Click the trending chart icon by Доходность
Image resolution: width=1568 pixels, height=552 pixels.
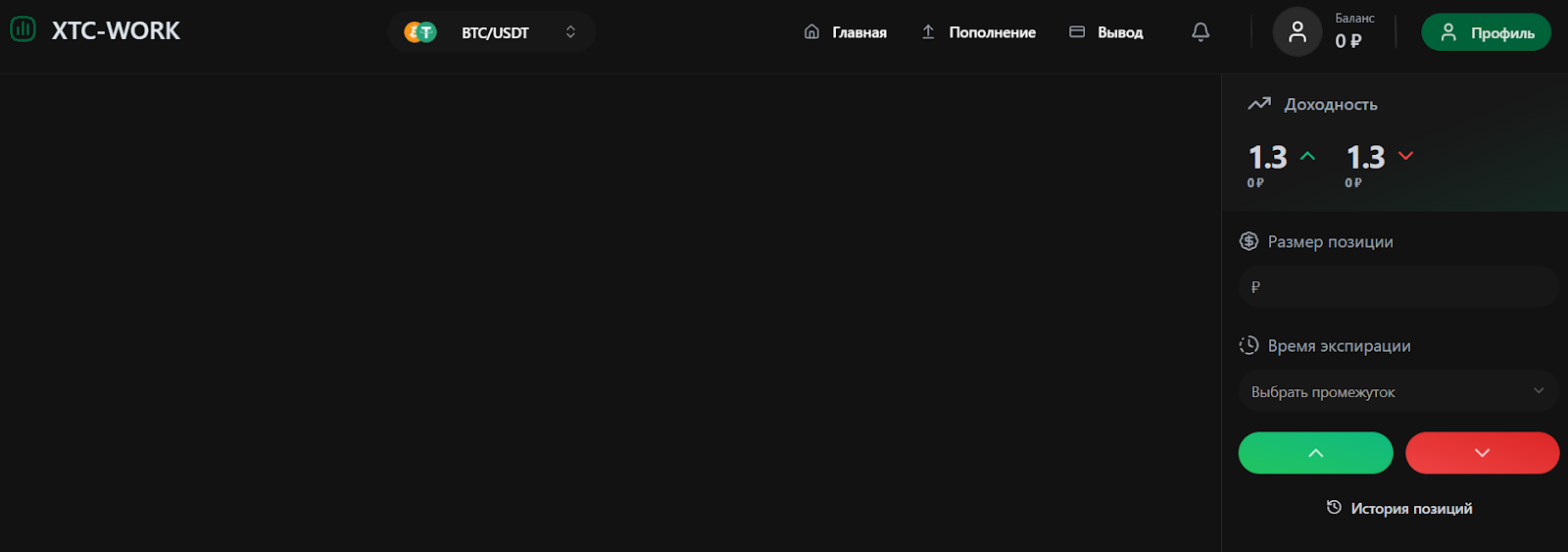[1259, 103]
